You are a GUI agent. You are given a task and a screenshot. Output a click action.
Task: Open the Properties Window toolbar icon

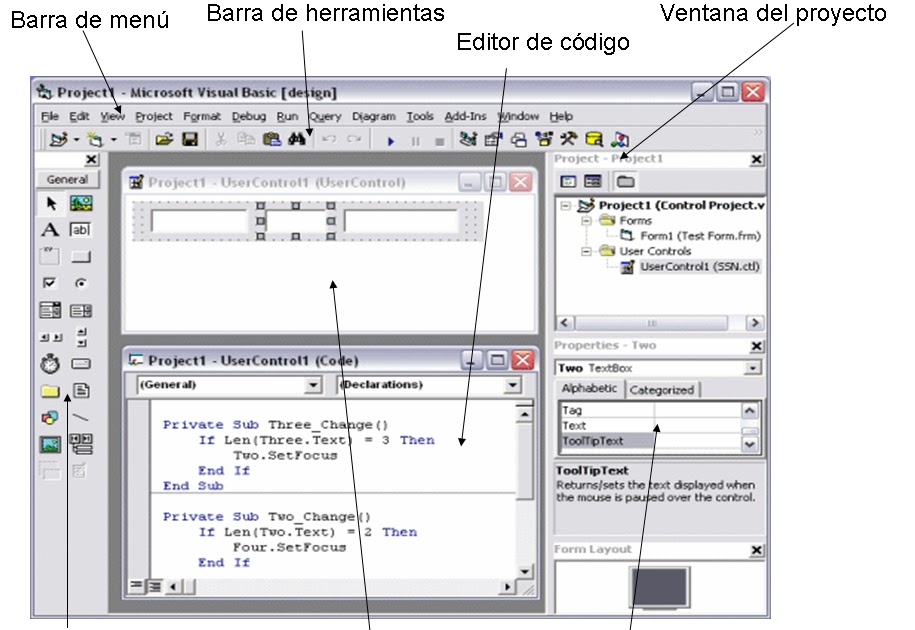point(494,139)
